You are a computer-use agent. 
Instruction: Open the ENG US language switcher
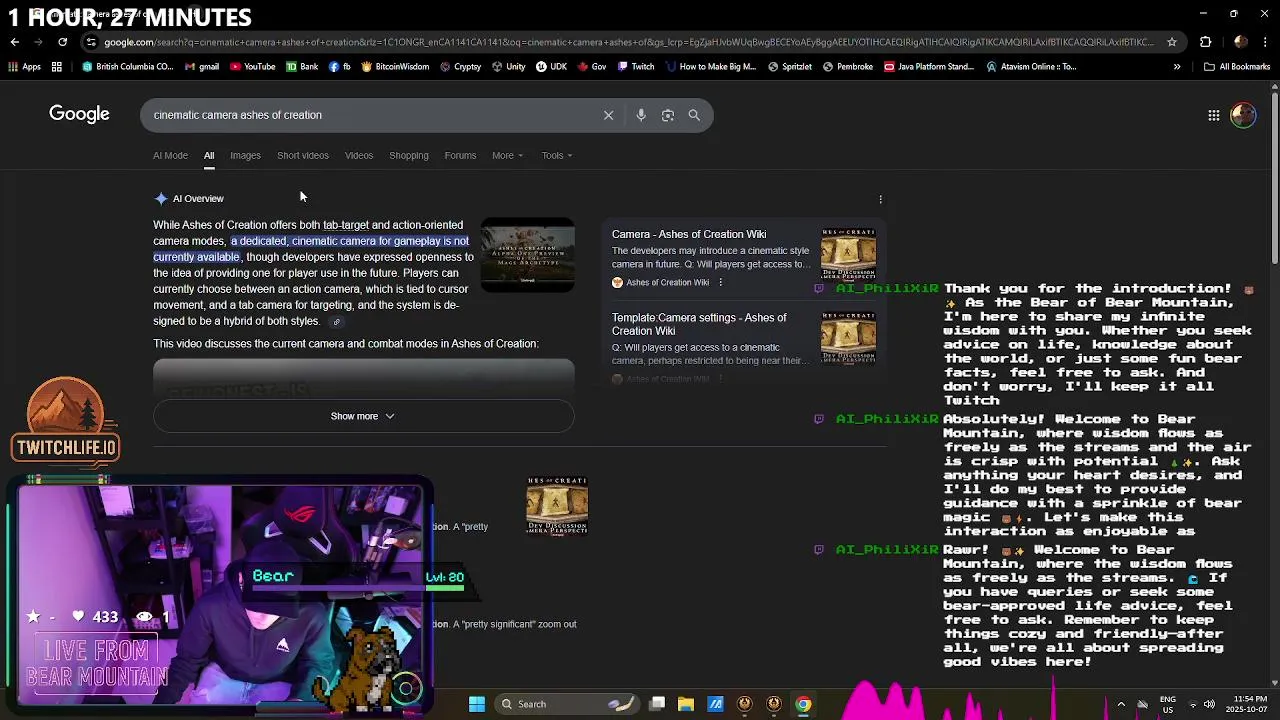(1168, 704)
